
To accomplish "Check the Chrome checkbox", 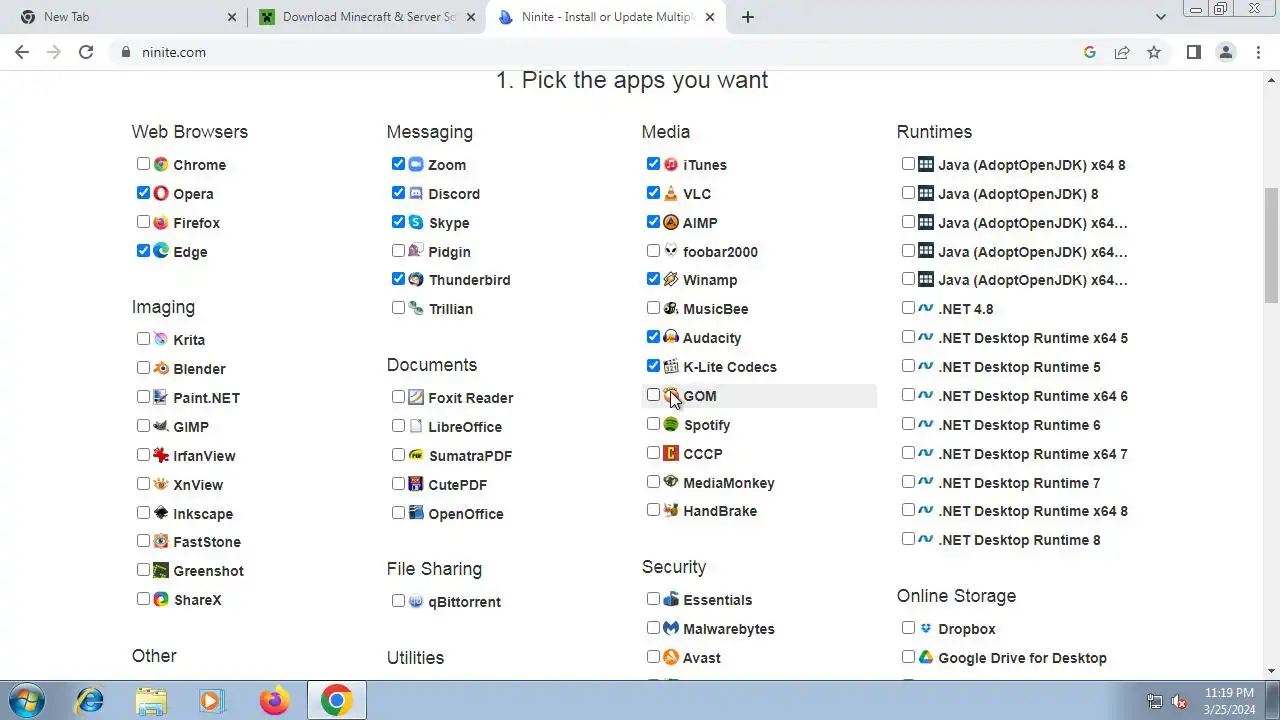I will (x=144, y=164).
